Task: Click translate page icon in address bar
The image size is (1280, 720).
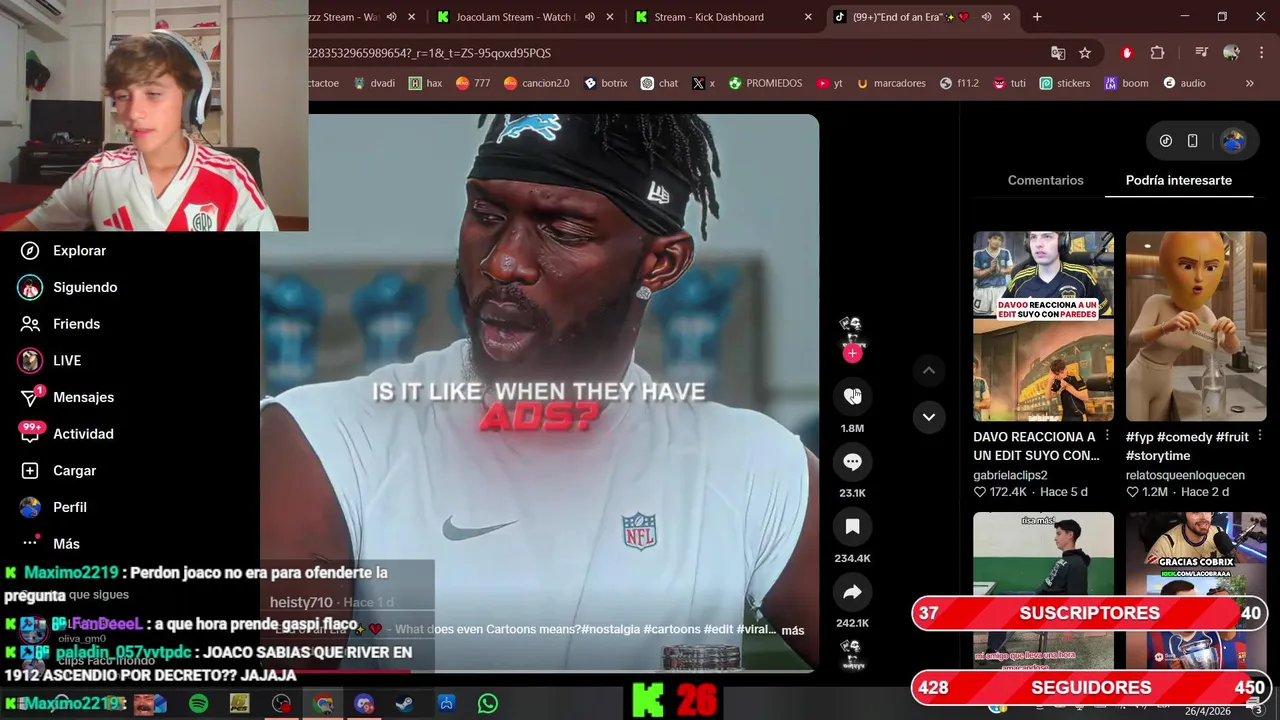Action: click(x=1058, y=53)
